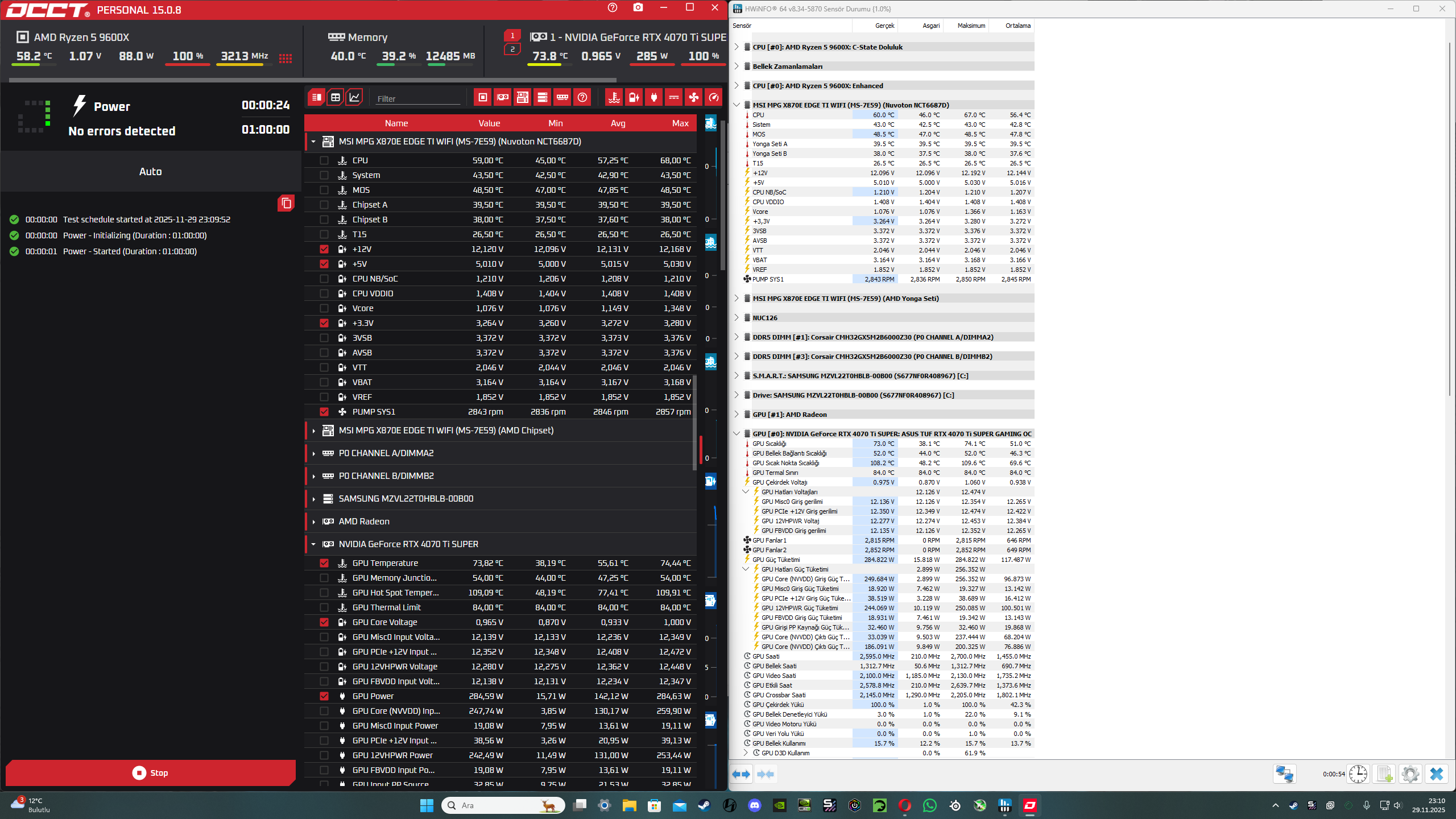Viewport: 1456px width, 819px height.
Task: Check the motherboard CPU temperature checkbox
Action: 324,160
